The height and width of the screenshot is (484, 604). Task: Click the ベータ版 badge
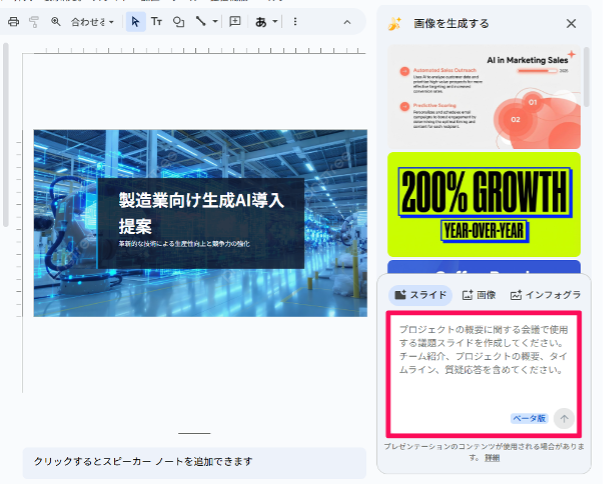pyautogui.click(x=530, y=418)
